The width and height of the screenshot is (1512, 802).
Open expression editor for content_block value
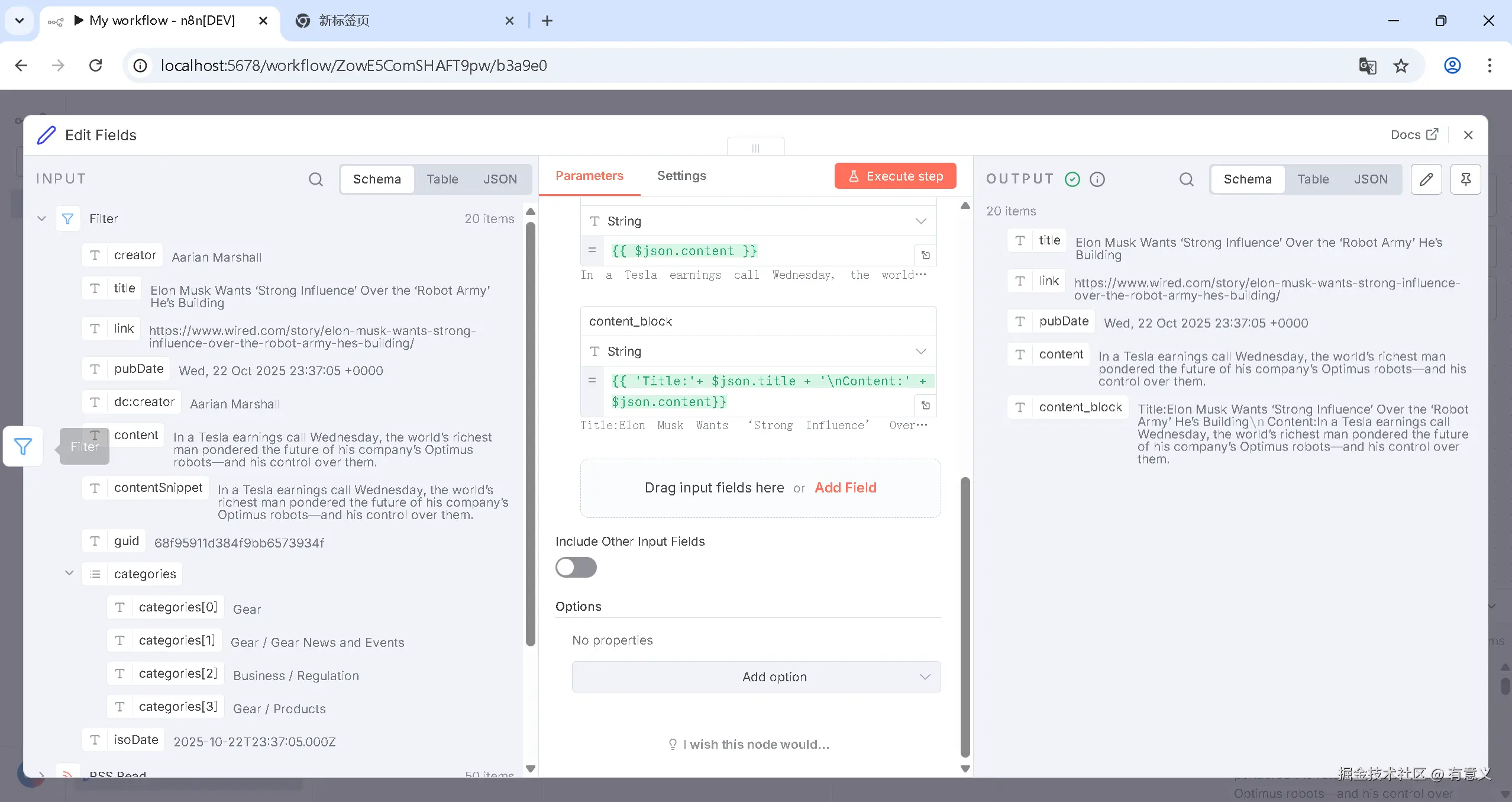click(926, 405)
